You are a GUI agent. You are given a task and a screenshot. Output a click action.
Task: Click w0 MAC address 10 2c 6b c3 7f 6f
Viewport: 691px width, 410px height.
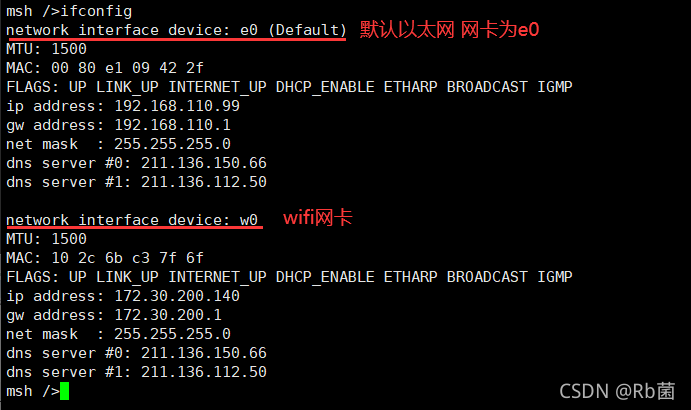pos(127,258)
